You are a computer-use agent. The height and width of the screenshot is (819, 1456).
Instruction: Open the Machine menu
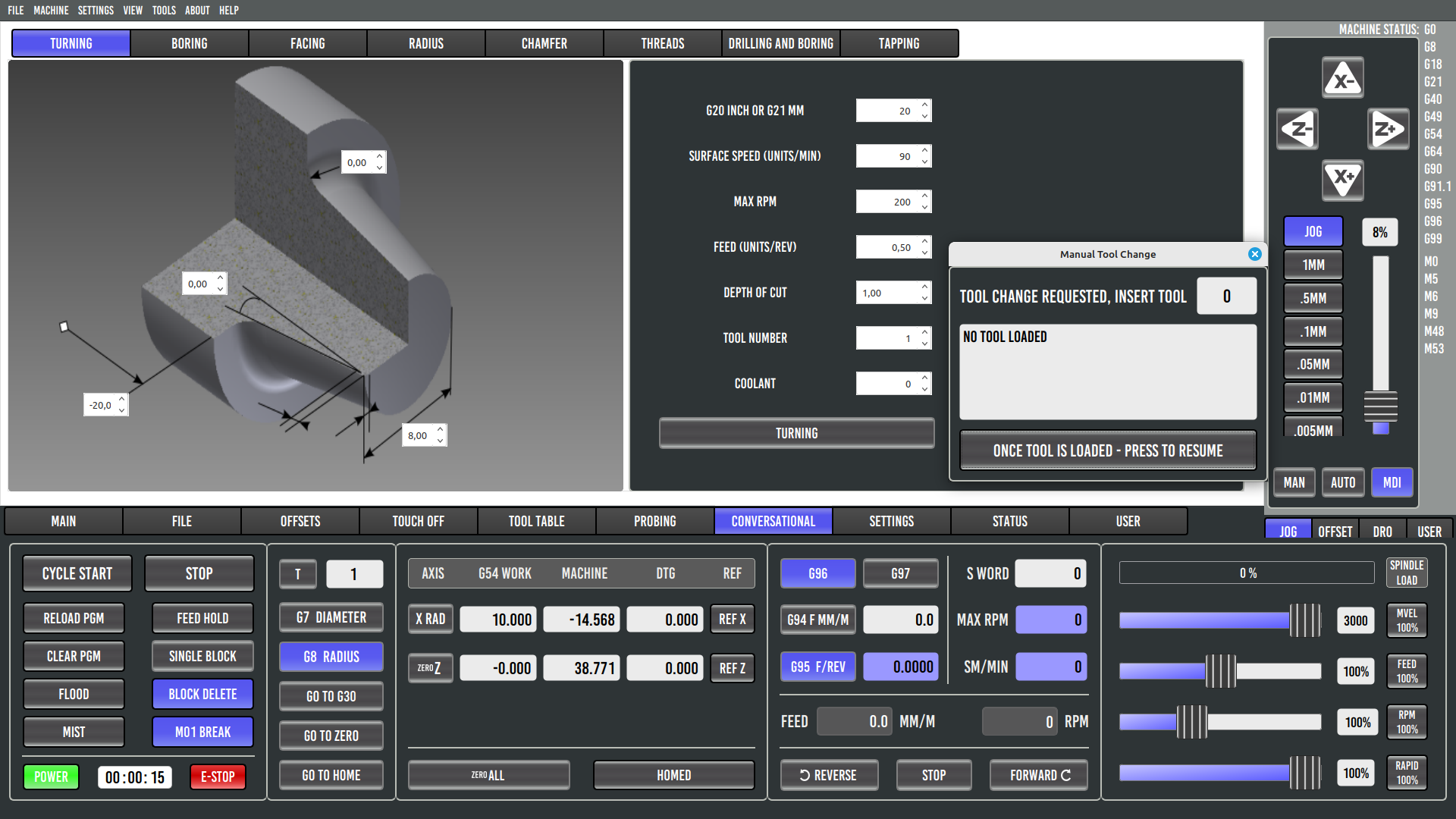tap(51, 10)
